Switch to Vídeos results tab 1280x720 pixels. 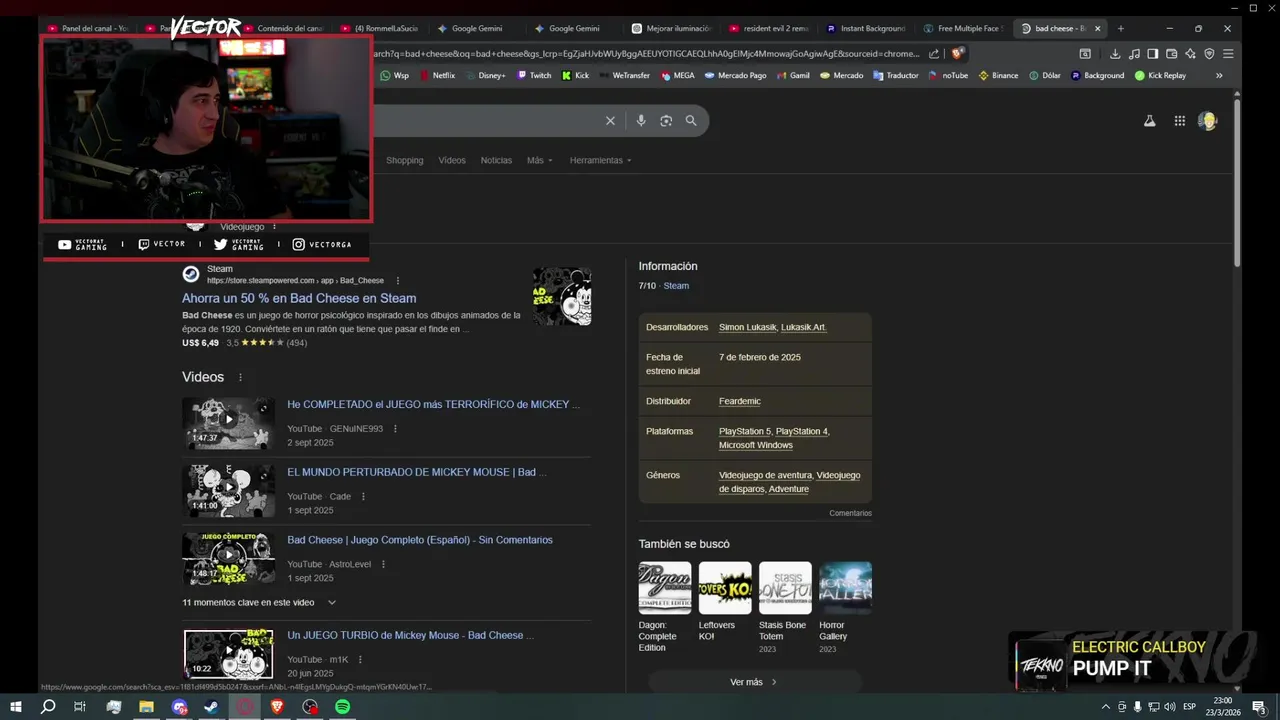click(452, 160)
